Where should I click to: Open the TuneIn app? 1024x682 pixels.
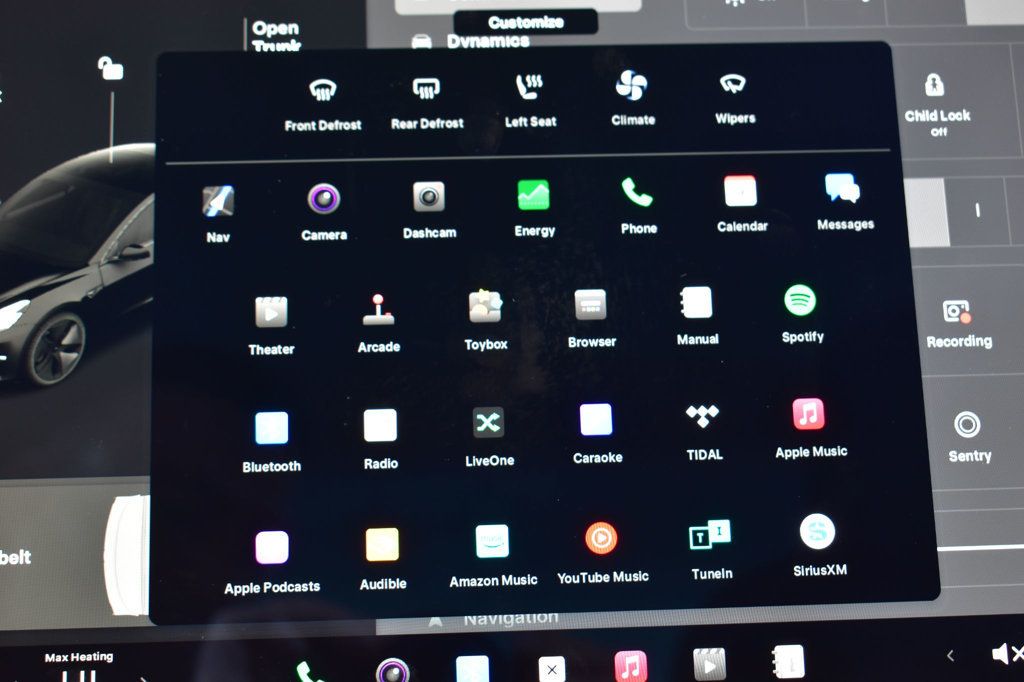pyautogui.click(x=710, y=536)
